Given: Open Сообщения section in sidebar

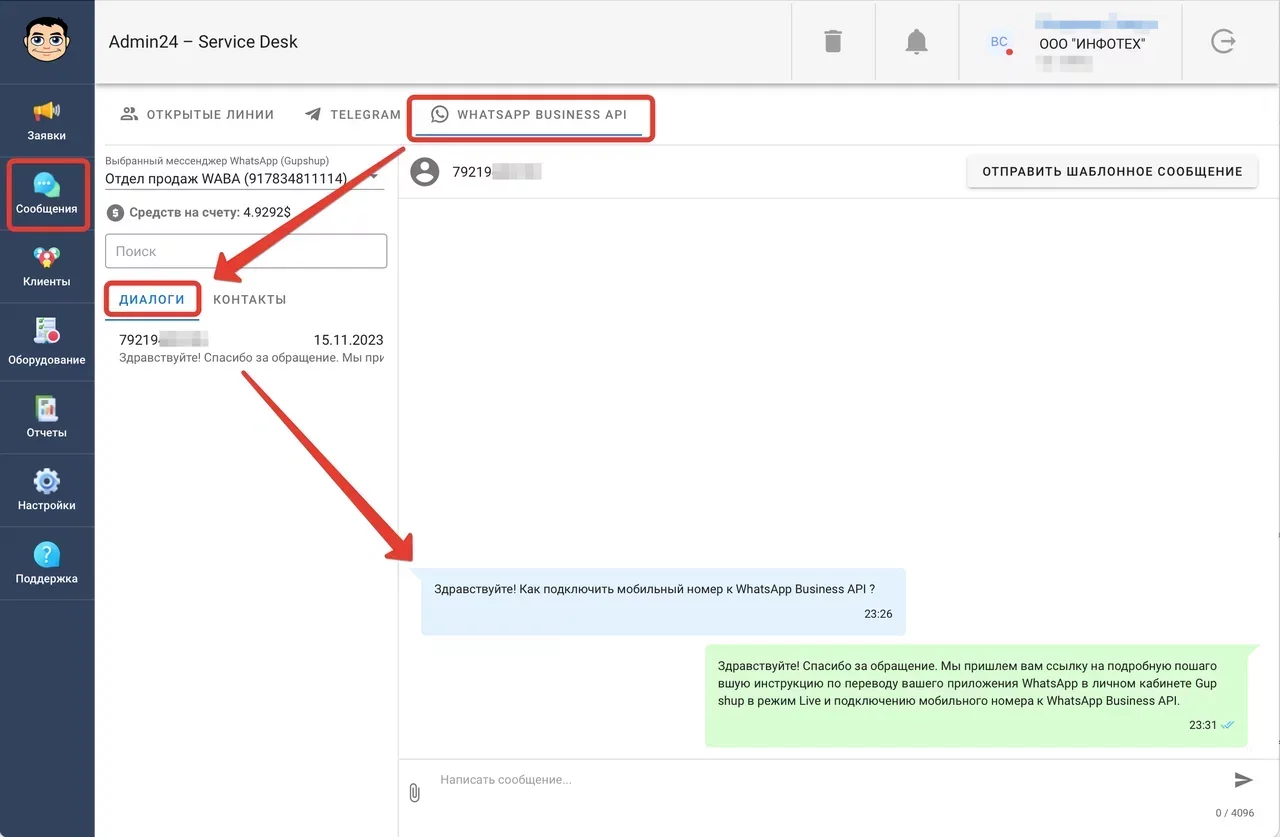Looking at the screenshot, I should [47, 194].
